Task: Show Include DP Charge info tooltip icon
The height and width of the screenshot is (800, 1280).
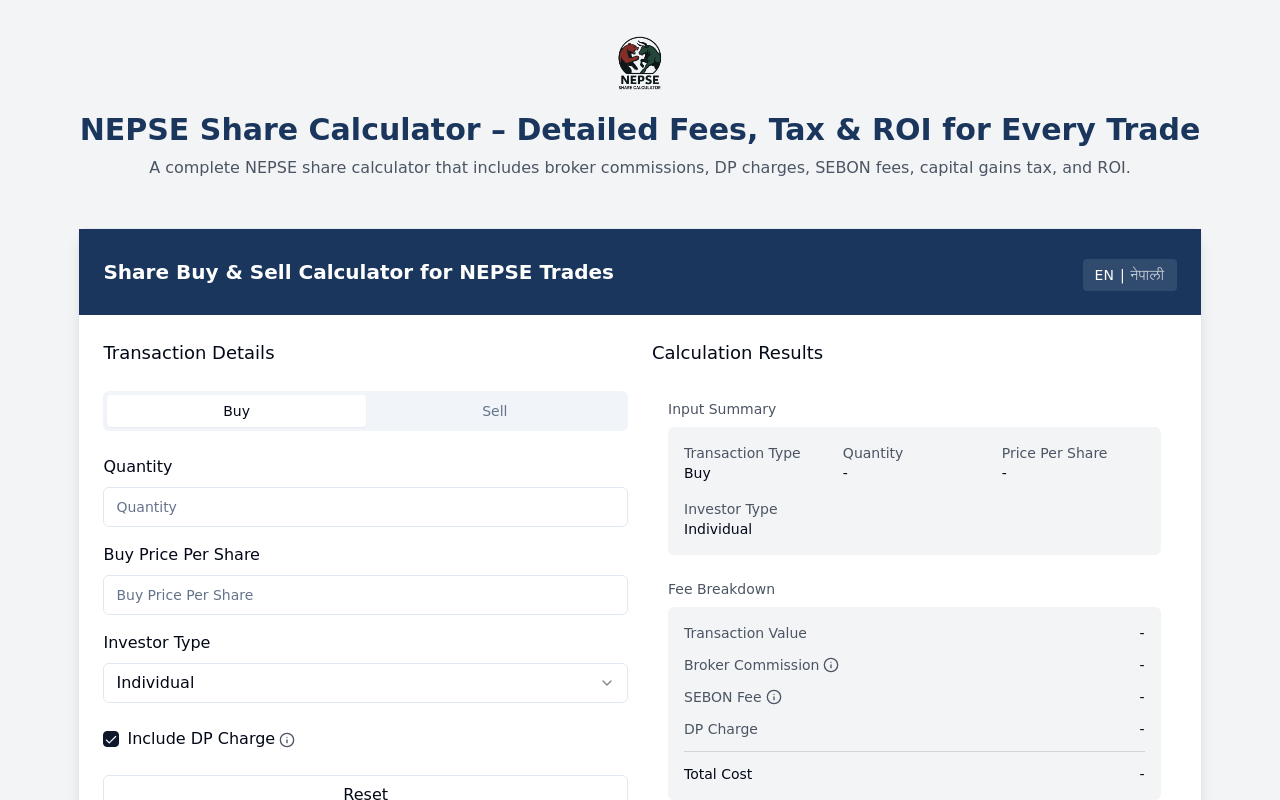Action: click(287, 740)
